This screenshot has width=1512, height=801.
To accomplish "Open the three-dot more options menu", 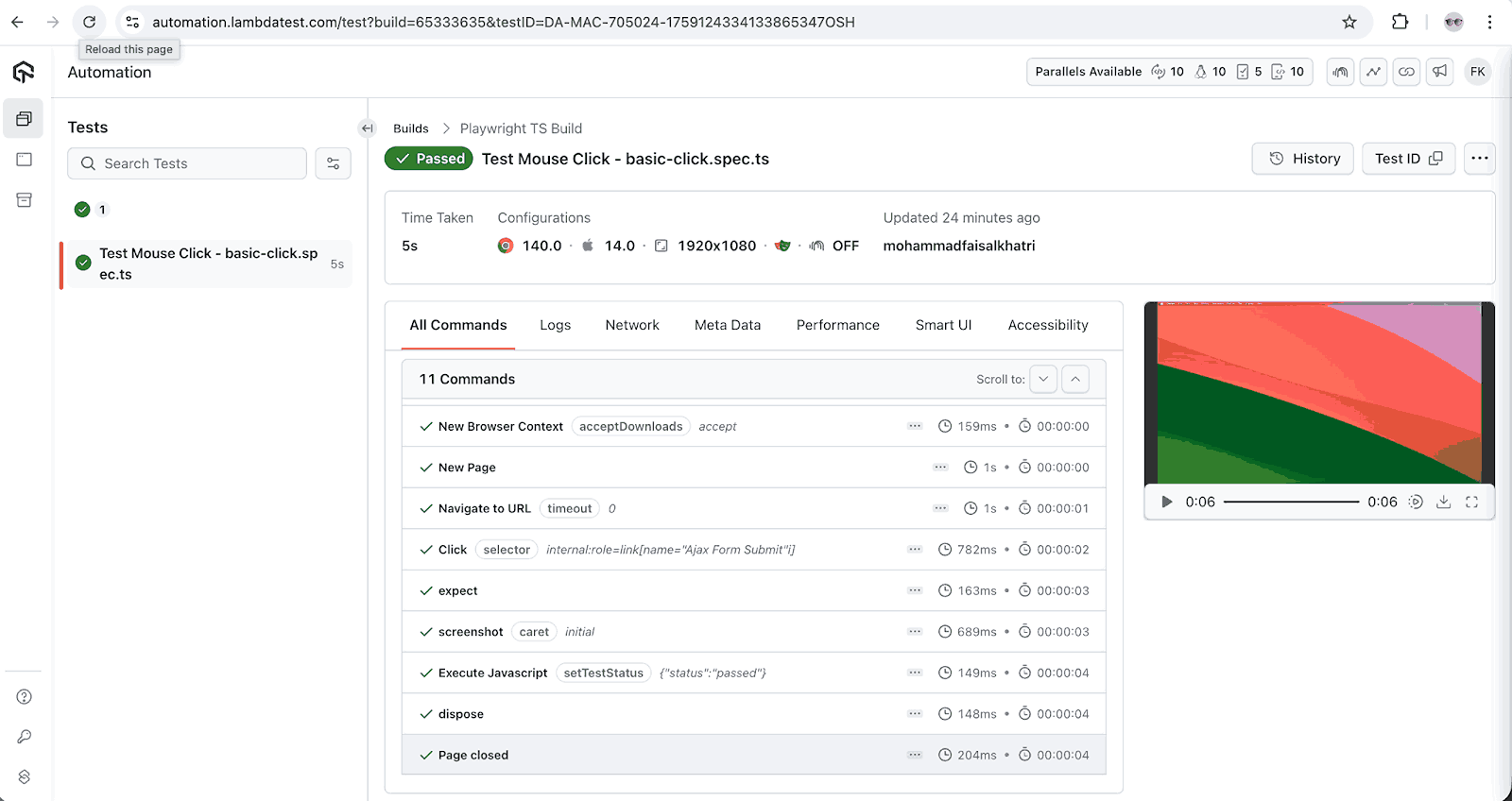I will pos(1479,159).
